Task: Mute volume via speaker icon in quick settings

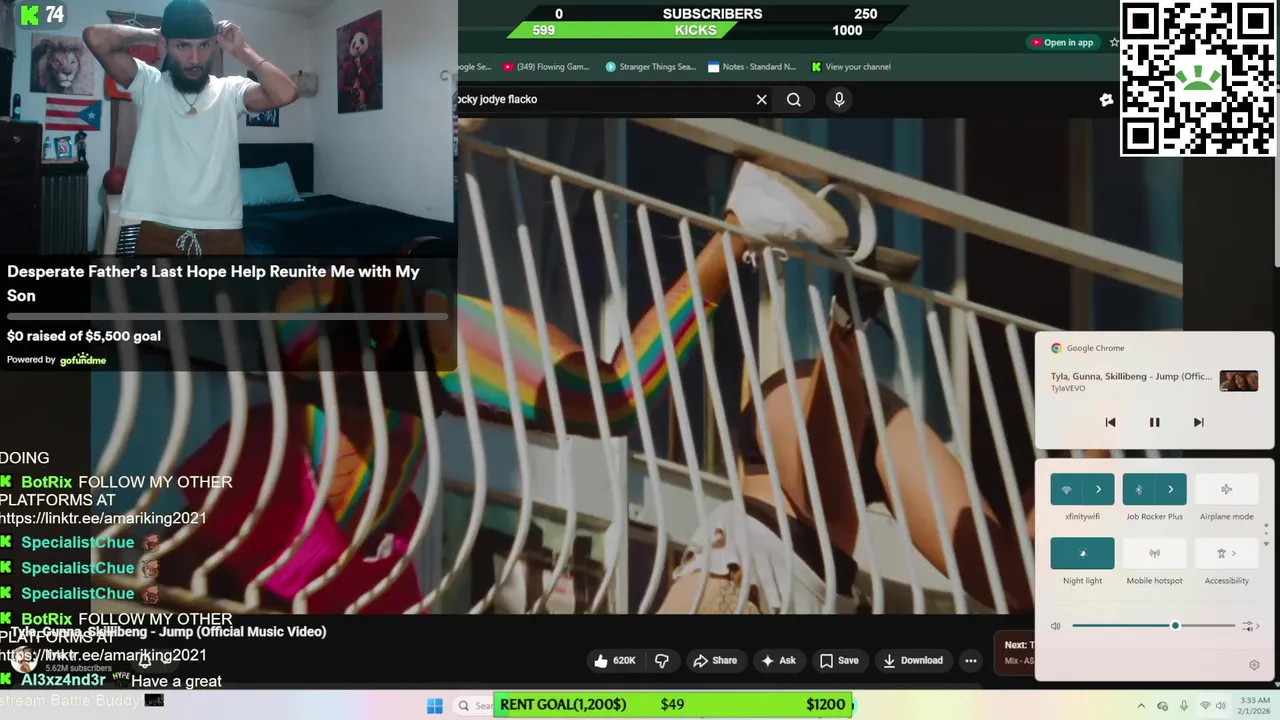Action: pyautogui.click(x=1055, y=626)
